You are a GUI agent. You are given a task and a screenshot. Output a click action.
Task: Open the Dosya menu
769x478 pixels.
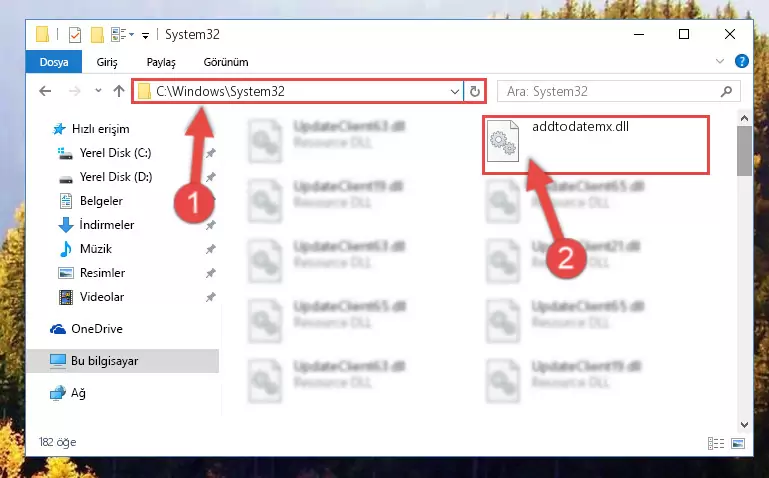[54, 62]
